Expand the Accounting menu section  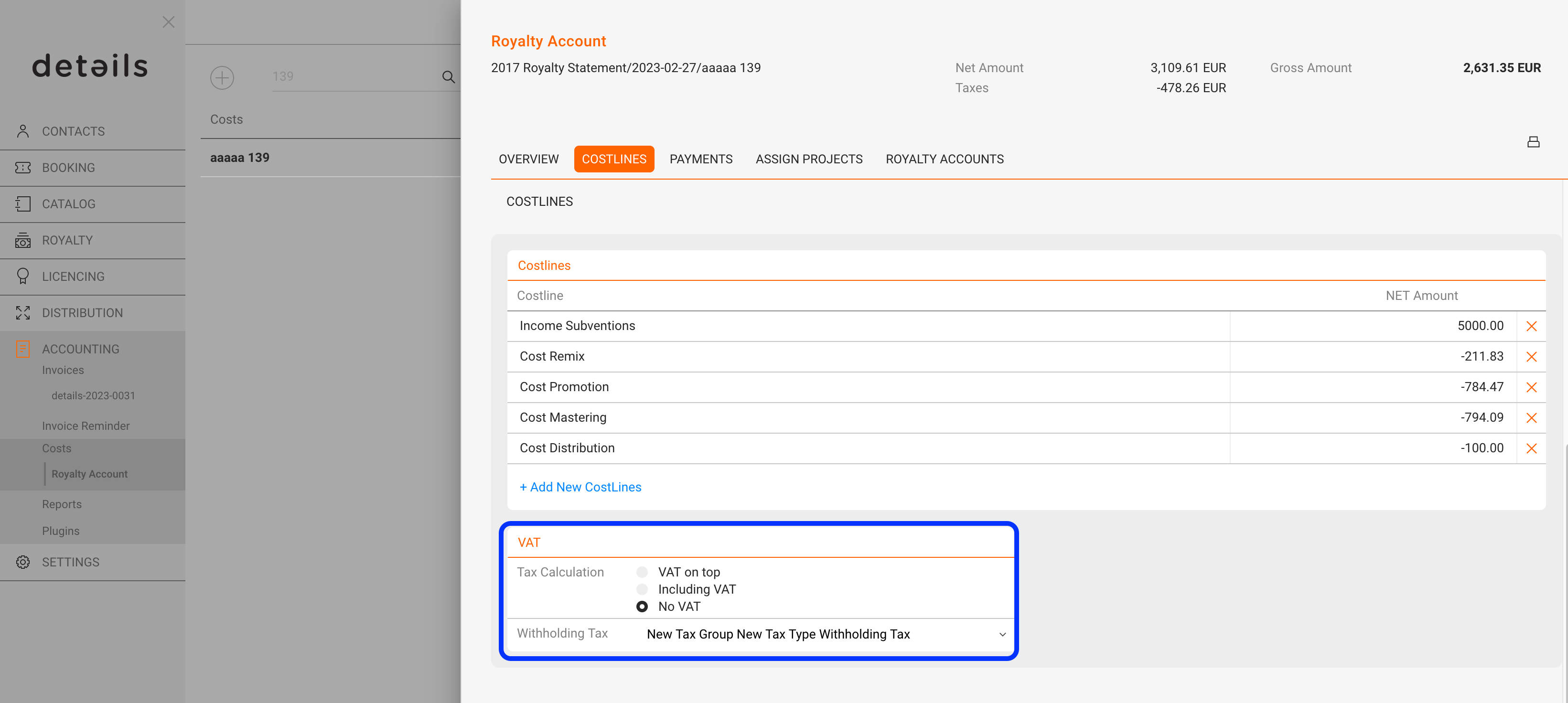click(80, 349)
